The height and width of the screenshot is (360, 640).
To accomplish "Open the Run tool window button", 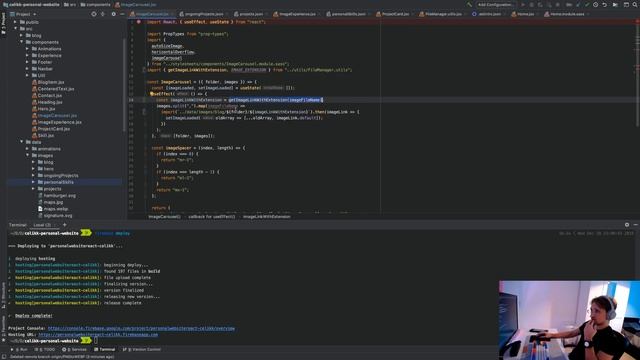I will click(19, 349).
